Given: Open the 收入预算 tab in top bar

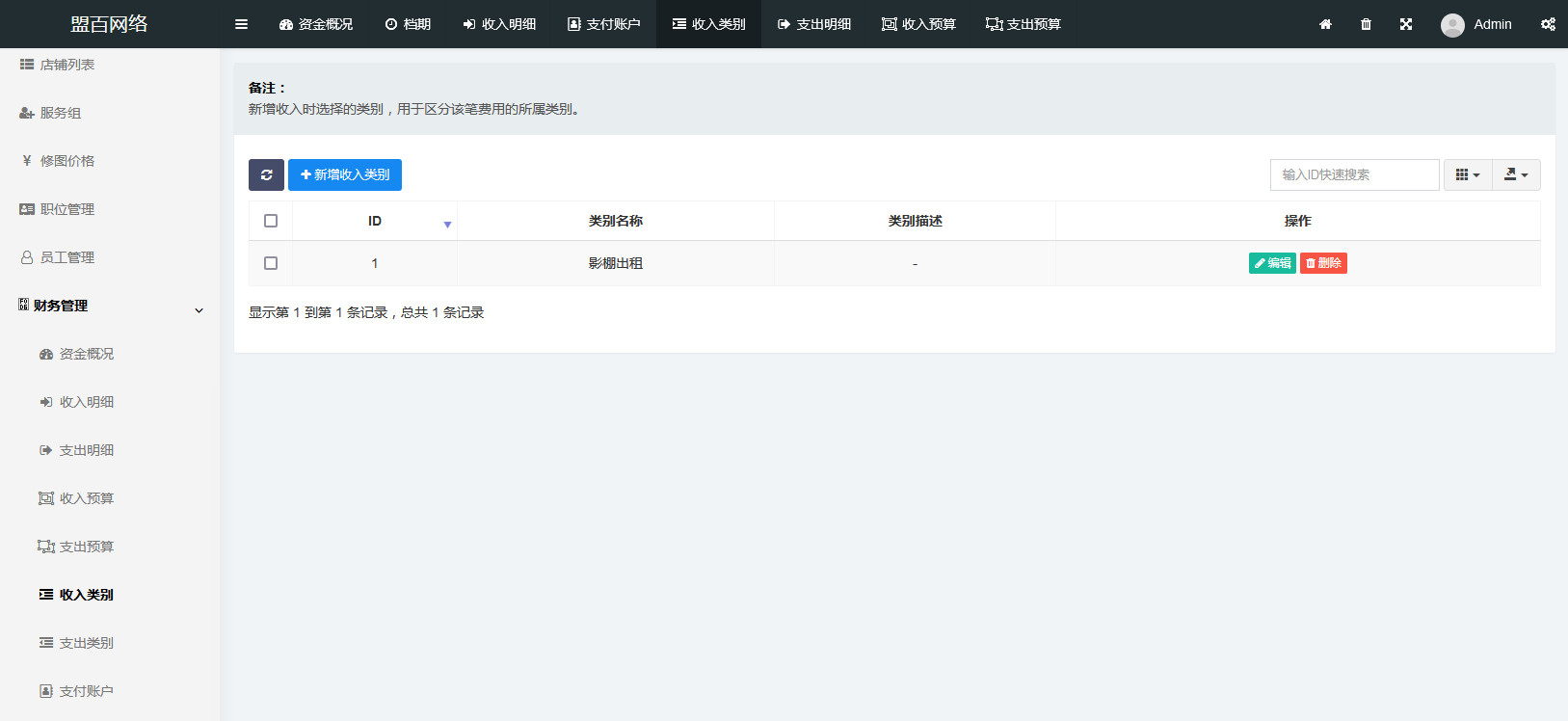Looking at the screenshot, I should (918, 24).
